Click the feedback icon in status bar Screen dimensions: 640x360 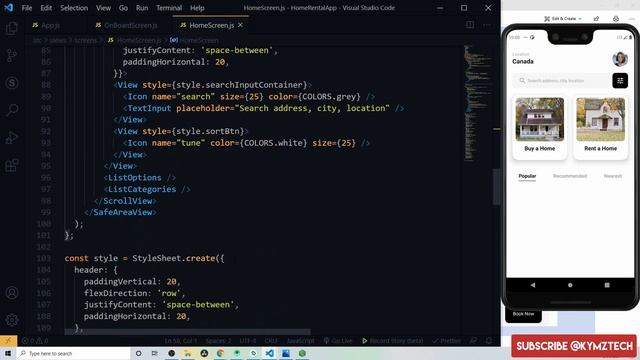coord(473,340)
